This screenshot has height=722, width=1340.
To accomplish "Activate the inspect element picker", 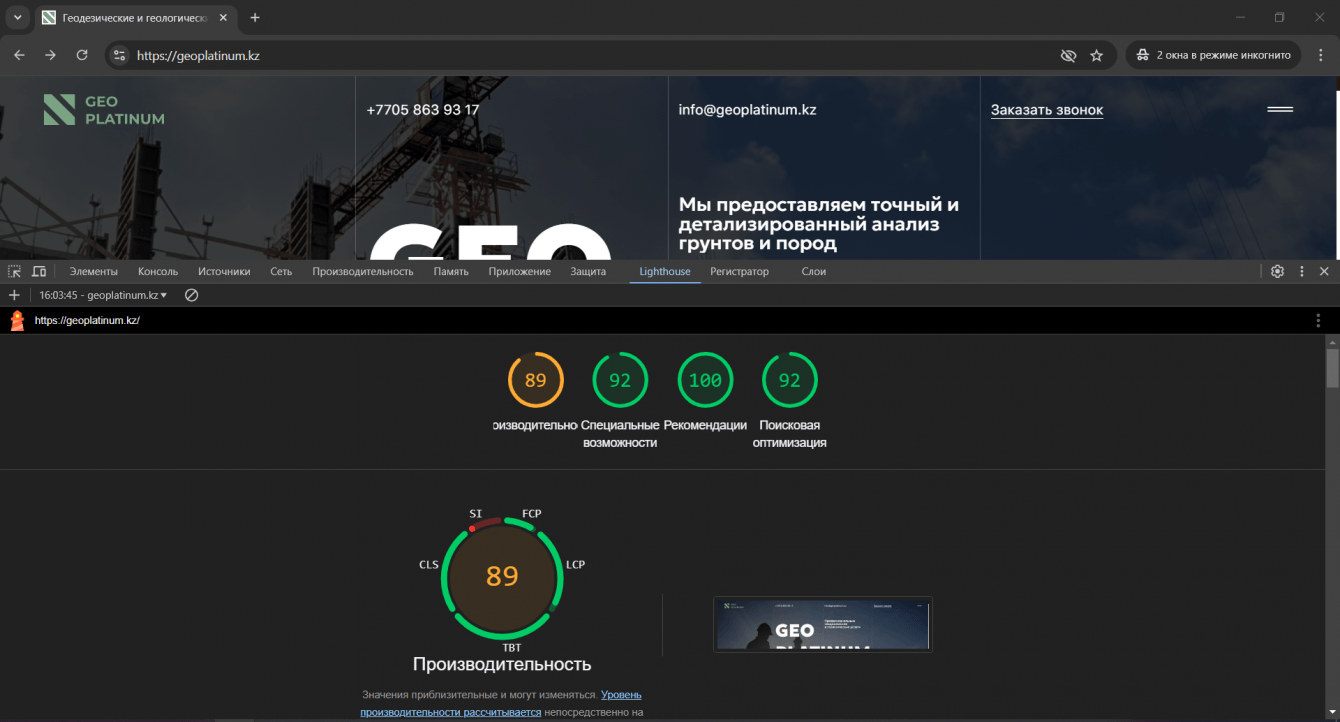I will (x=14, y=271).
